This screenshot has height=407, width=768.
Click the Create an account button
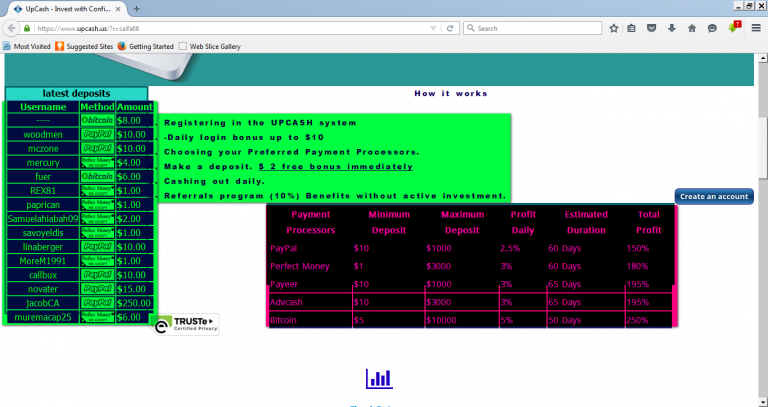(714, 196)
